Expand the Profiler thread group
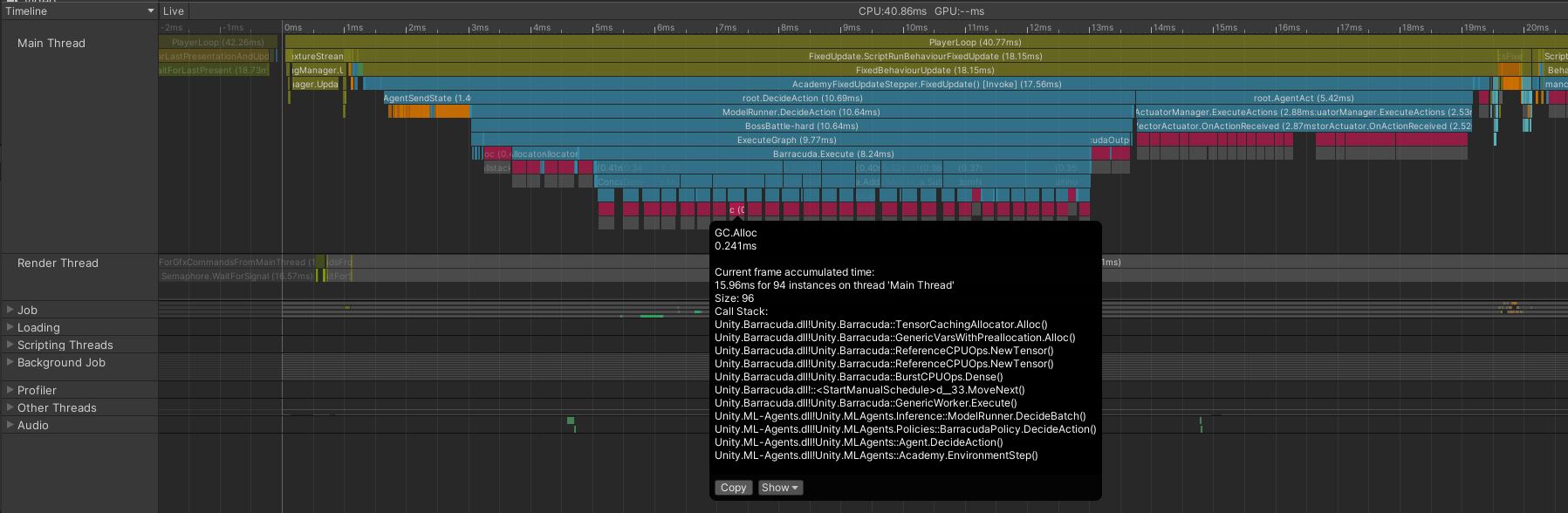The width and height of the screenshot is (1568, 513). click(10, 390)
